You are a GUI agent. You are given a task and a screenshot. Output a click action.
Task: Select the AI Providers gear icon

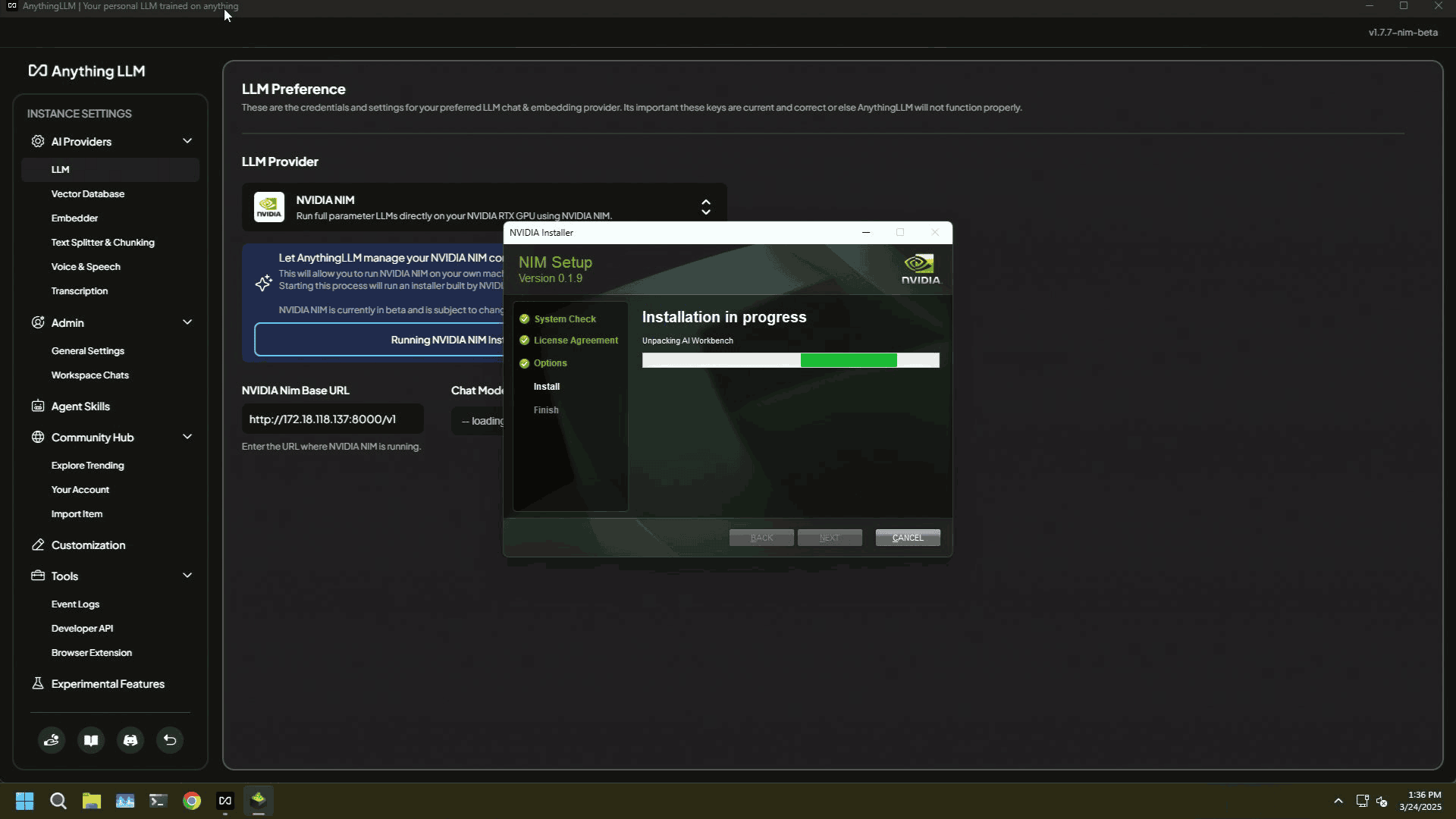pyautogui.click(x=36, y=141)
